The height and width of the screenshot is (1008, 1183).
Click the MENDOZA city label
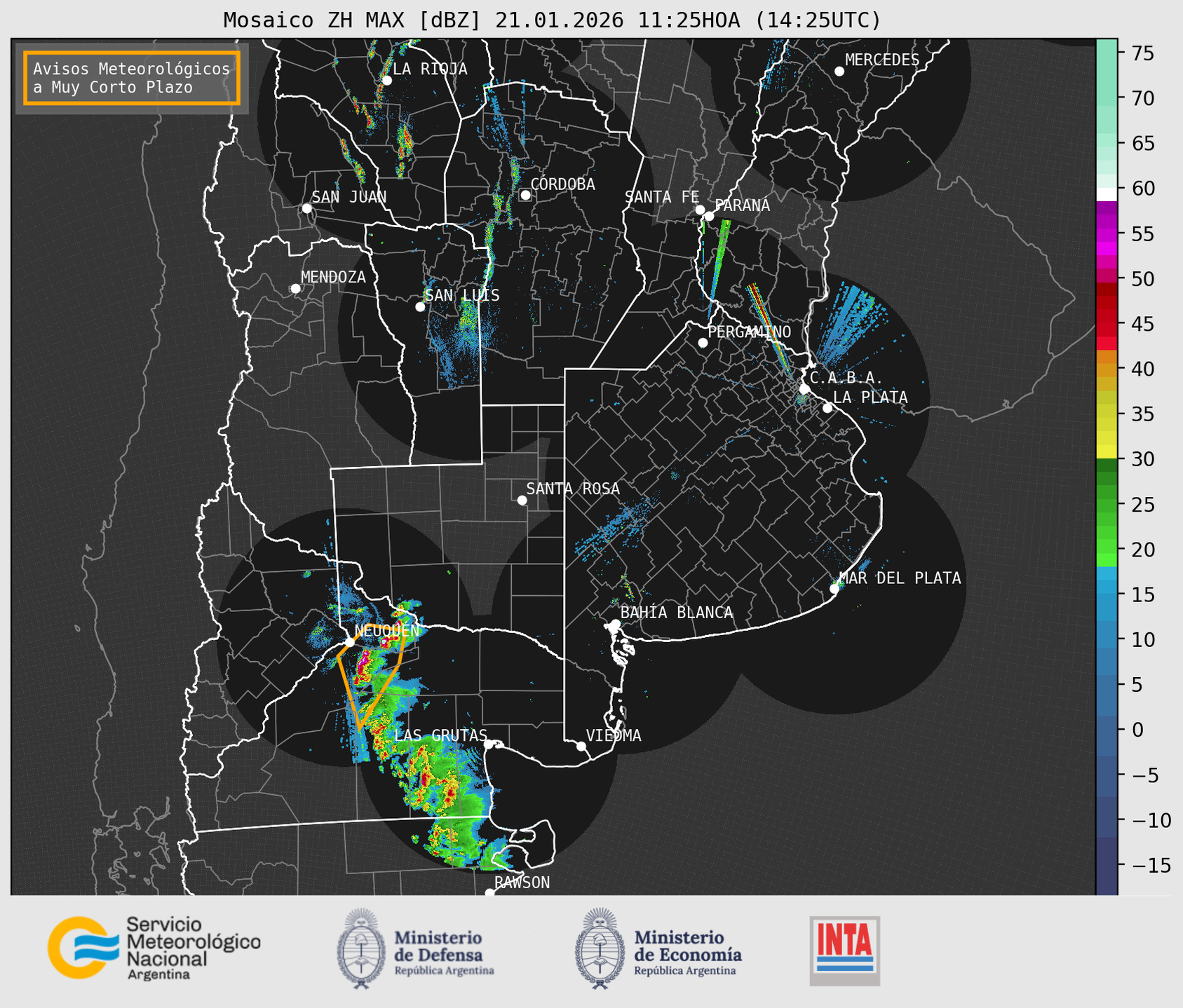click(333, 277)
